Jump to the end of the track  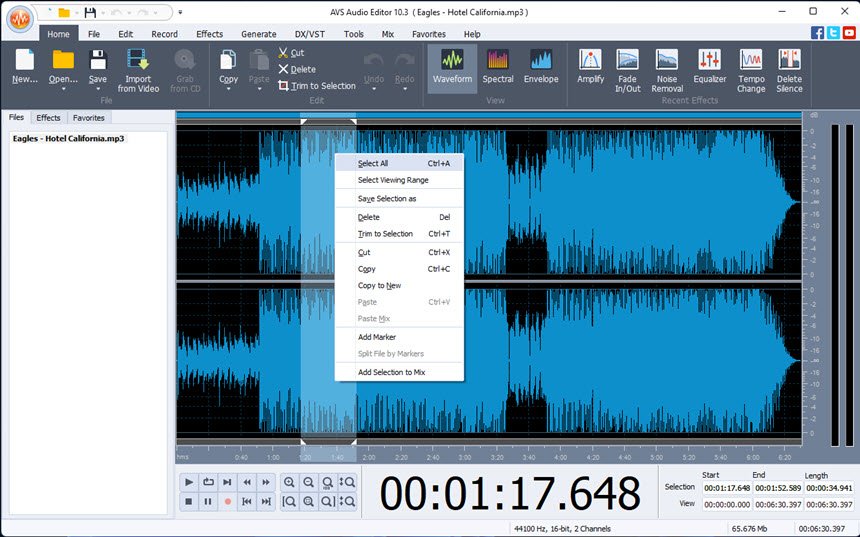266,501
